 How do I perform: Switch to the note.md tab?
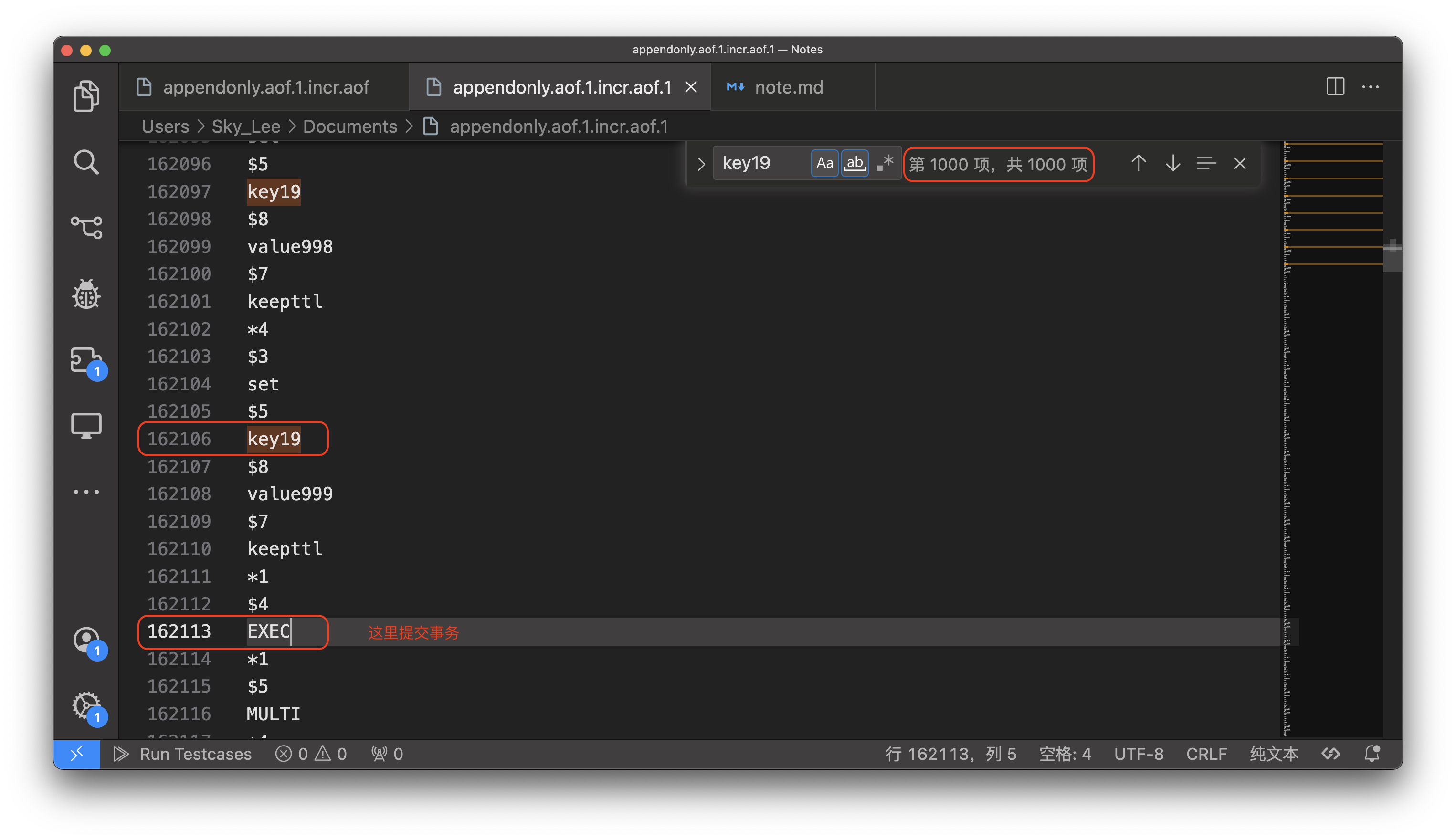click(x=788, y=87)
